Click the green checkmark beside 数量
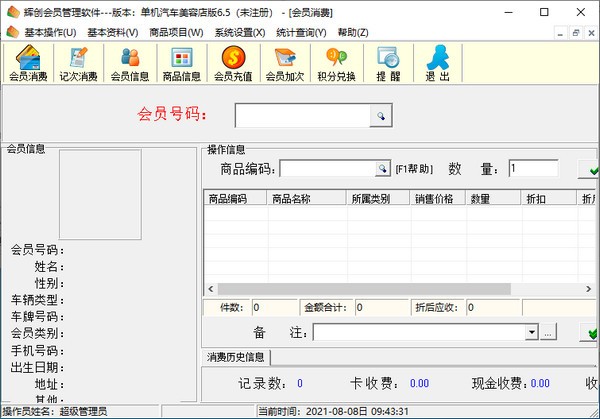Viewport: 600px width, 419px height. pos(590,169)
